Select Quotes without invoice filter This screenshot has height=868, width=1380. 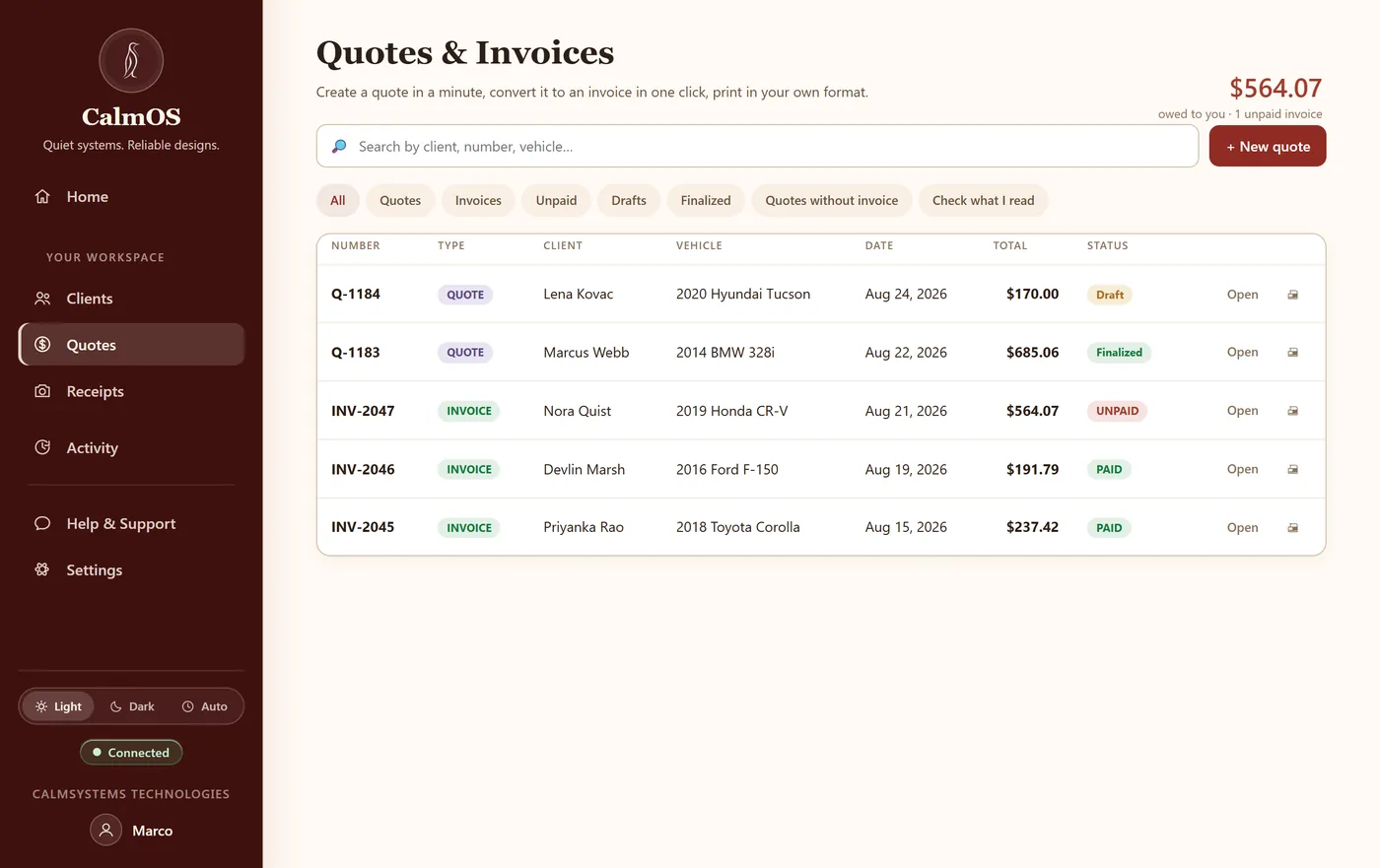(832, 200)
